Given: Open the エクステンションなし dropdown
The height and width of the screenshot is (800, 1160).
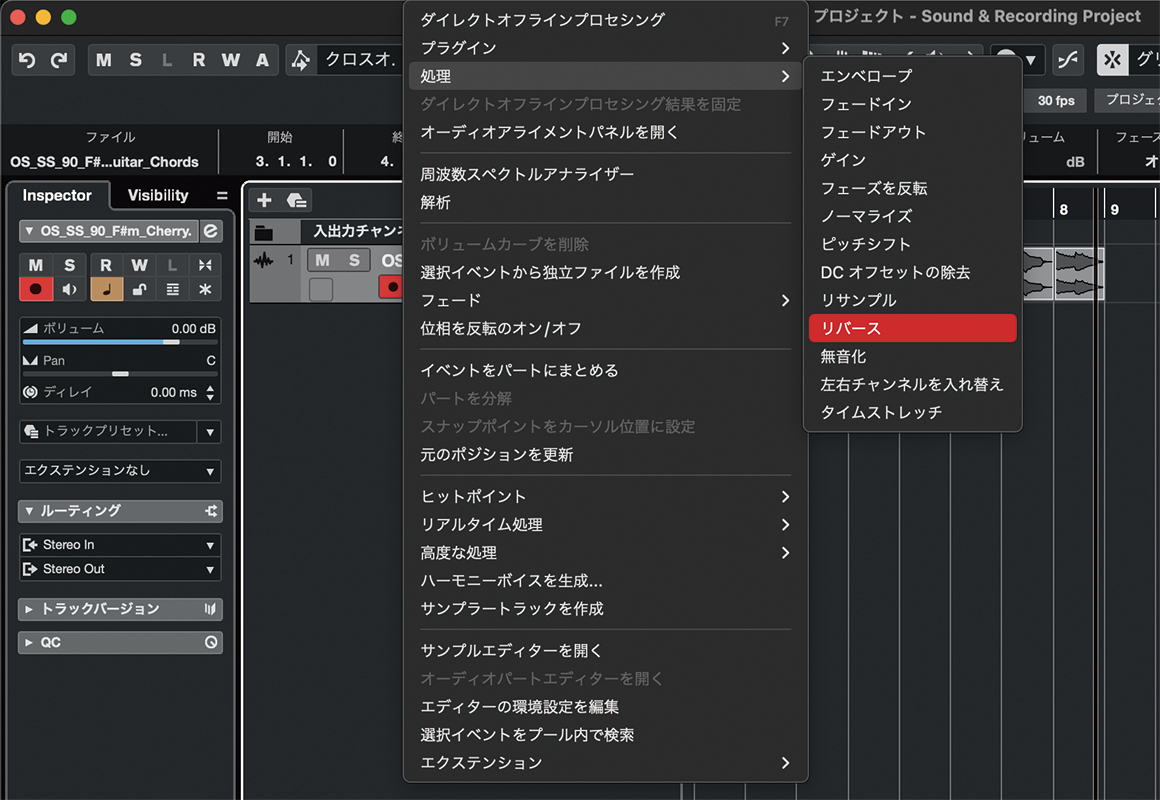Looking at the screenshot, I should point(120,471).
